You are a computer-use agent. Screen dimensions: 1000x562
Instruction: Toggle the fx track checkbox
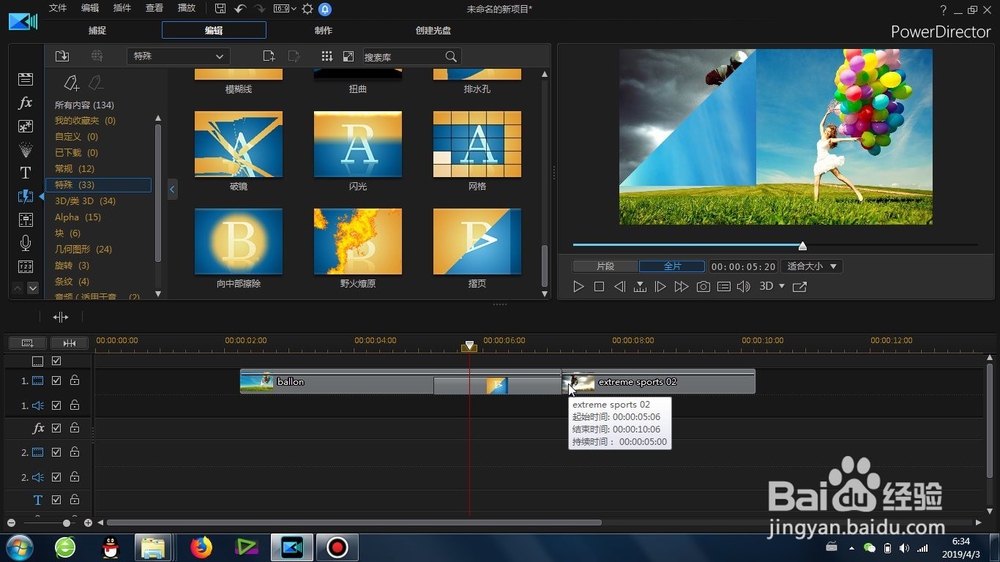pos(56,428)
